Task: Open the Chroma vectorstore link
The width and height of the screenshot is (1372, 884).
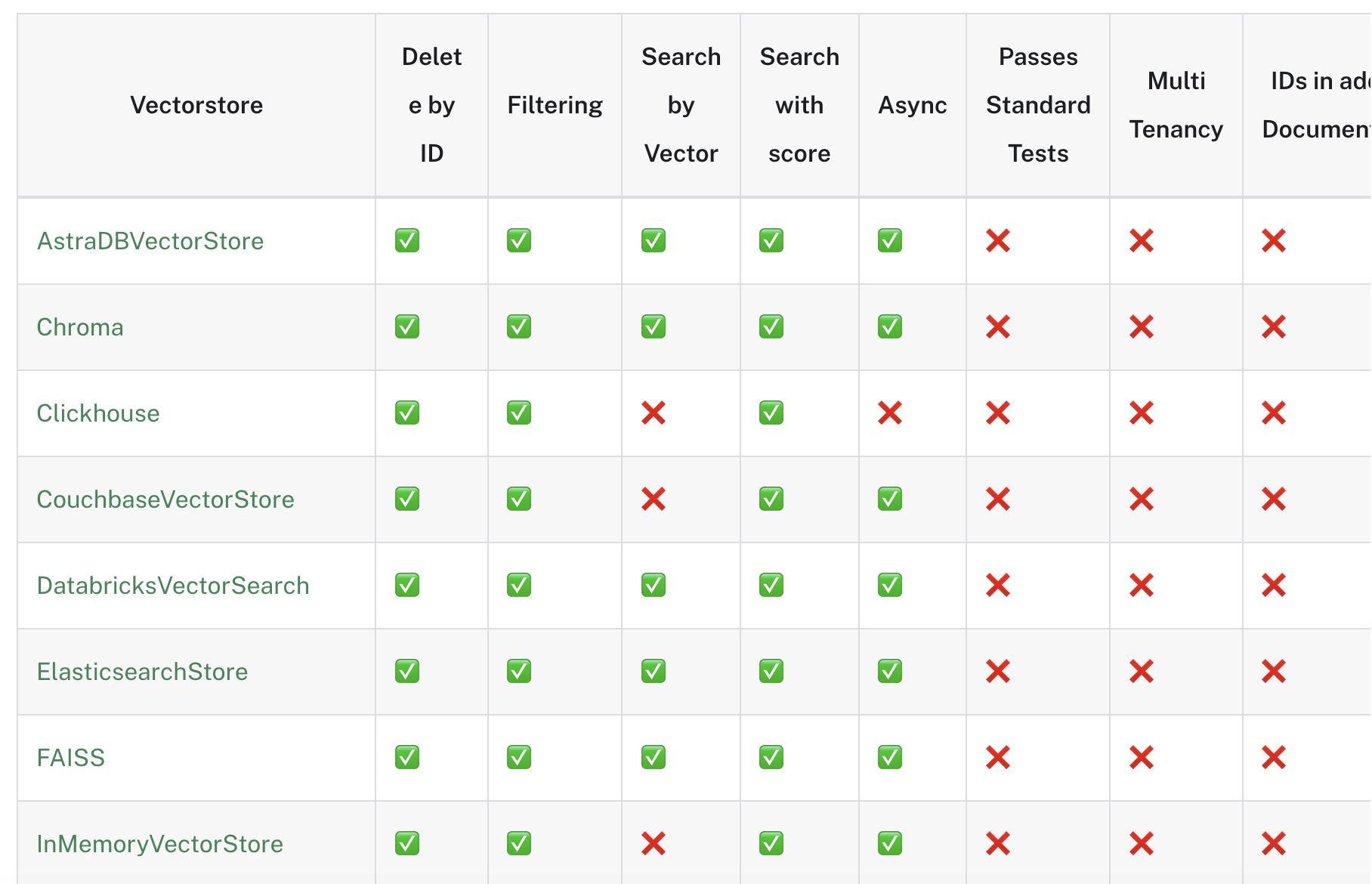Action: (x=80, y=327)
